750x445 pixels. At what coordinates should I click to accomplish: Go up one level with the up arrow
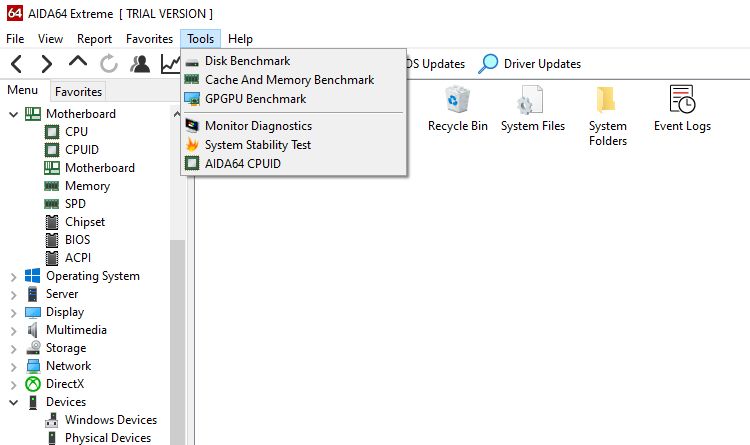point(78,61)
